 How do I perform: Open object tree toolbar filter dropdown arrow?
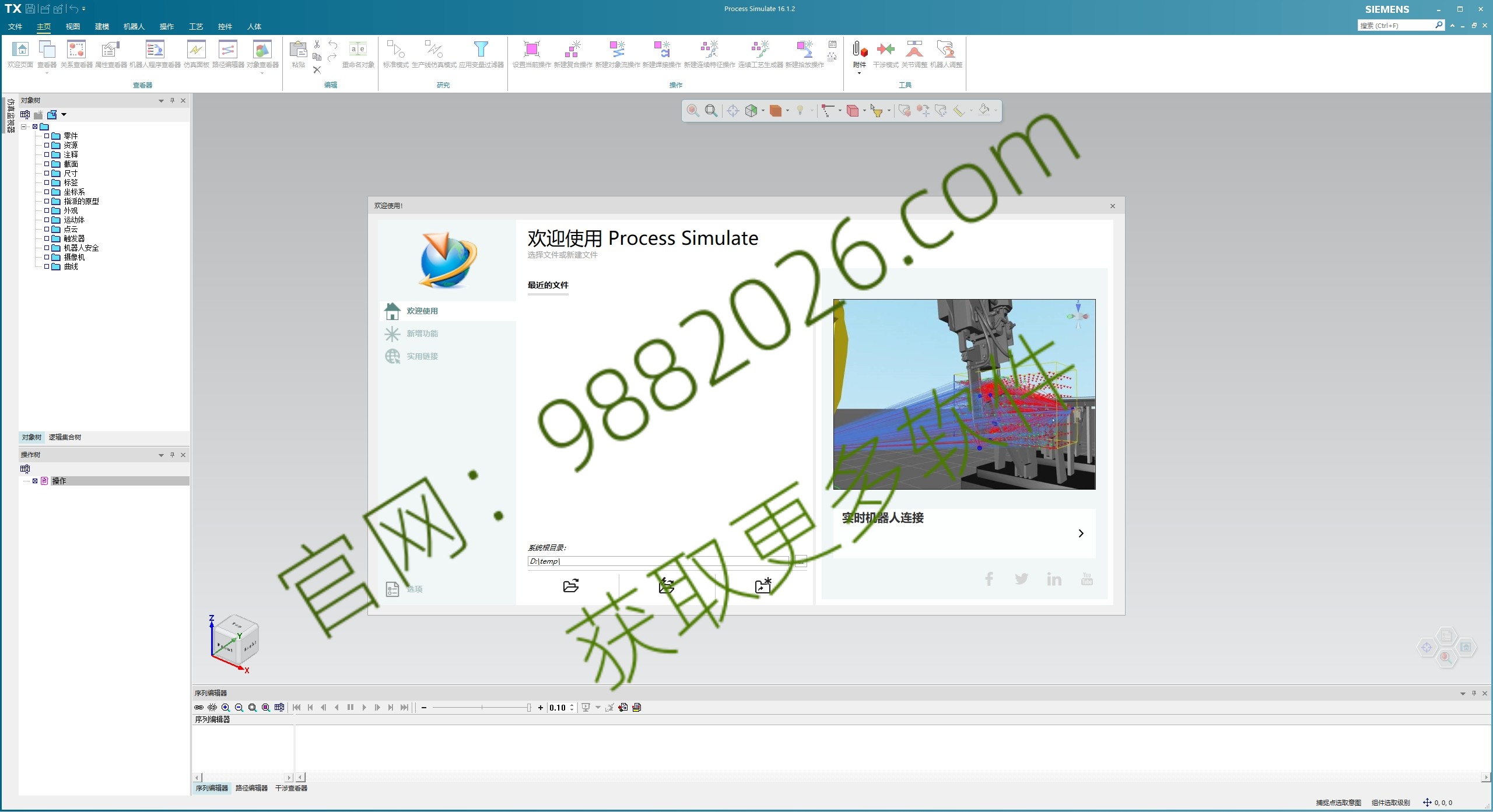point(64,115)
